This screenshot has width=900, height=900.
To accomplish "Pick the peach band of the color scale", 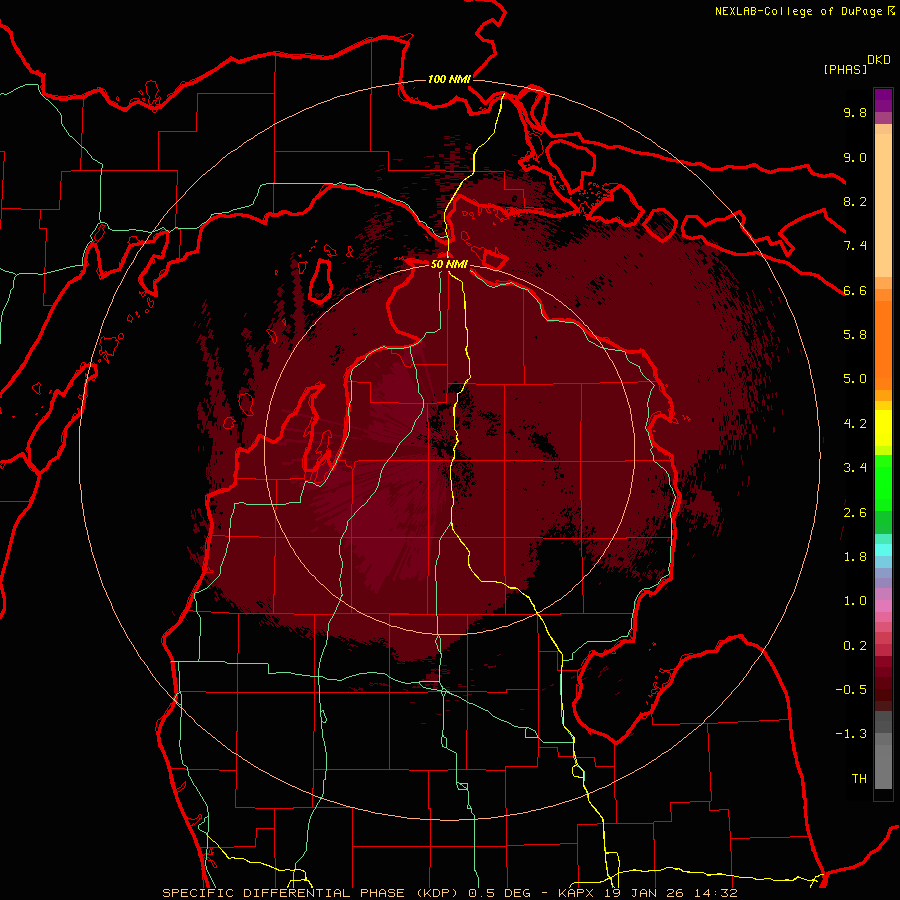I will pyautogui.click(x=883, y=205).
